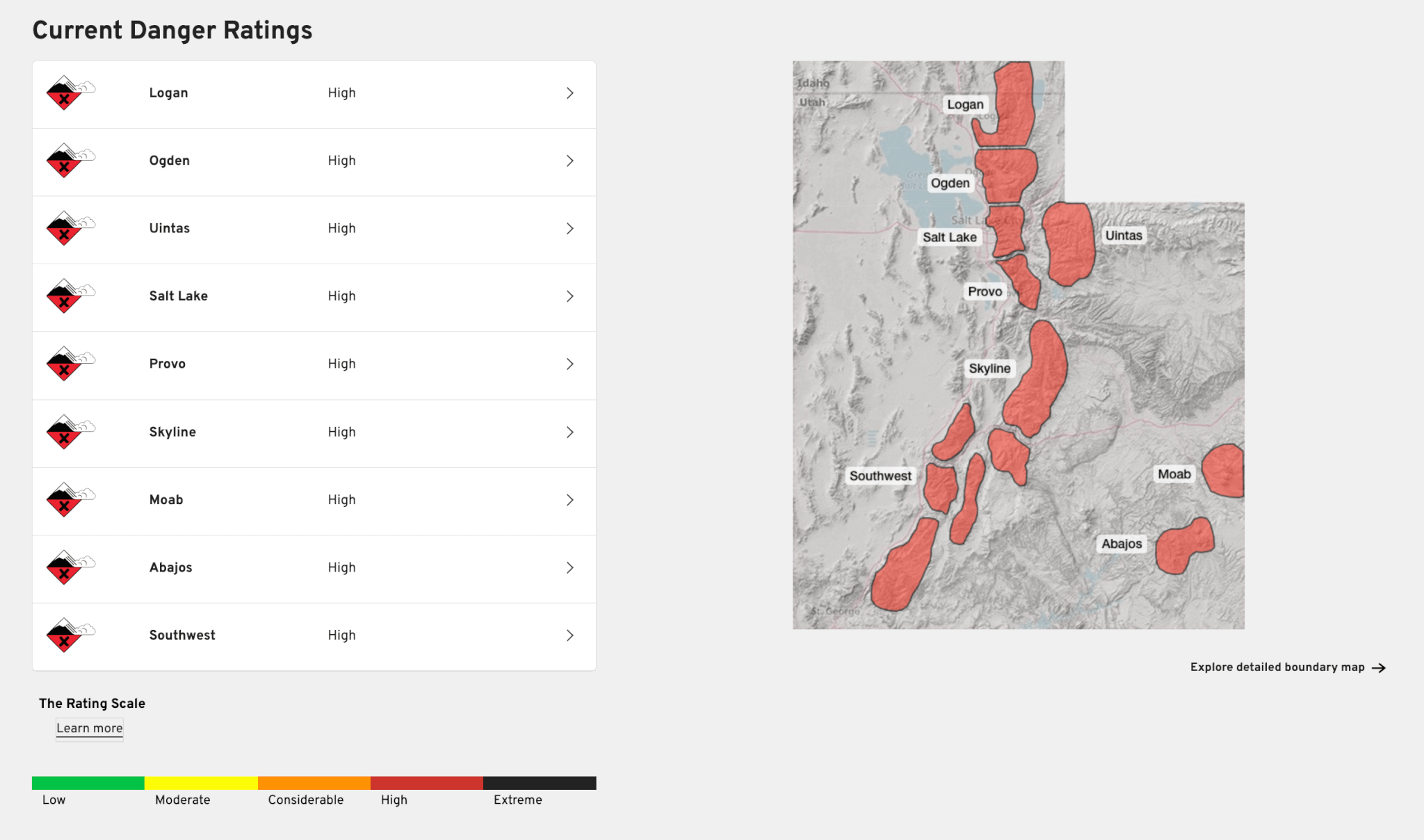The height and width of the screenshot is (840, 1424).
Task: Click the Skyline avalanche danger icon
Action: 68,432
